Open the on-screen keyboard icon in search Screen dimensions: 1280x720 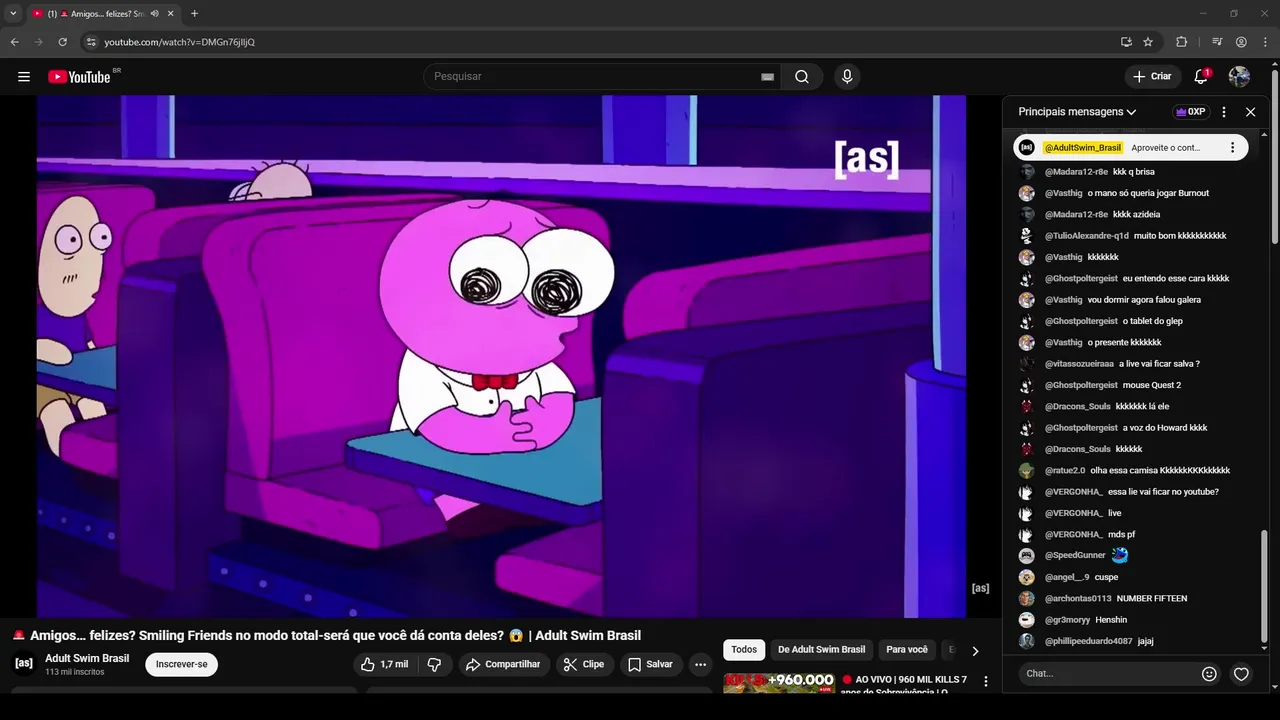[768, 77]
